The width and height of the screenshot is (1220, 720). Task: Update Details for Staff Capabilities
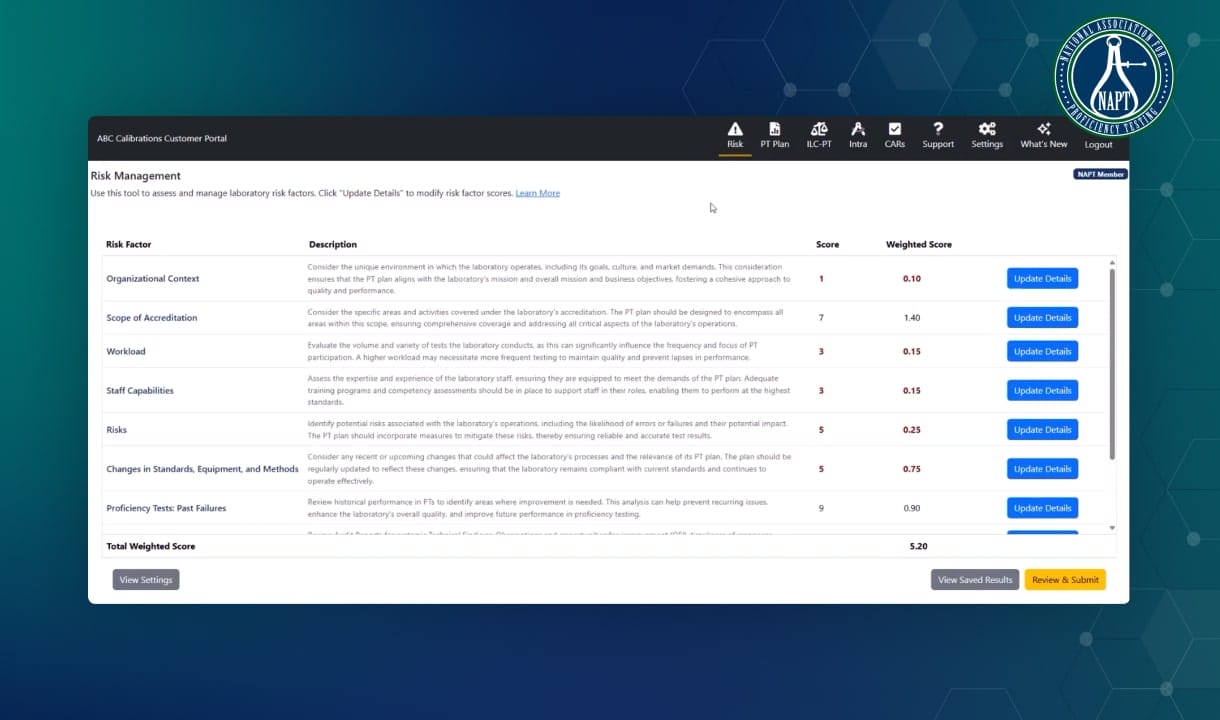pos(1042,391)
